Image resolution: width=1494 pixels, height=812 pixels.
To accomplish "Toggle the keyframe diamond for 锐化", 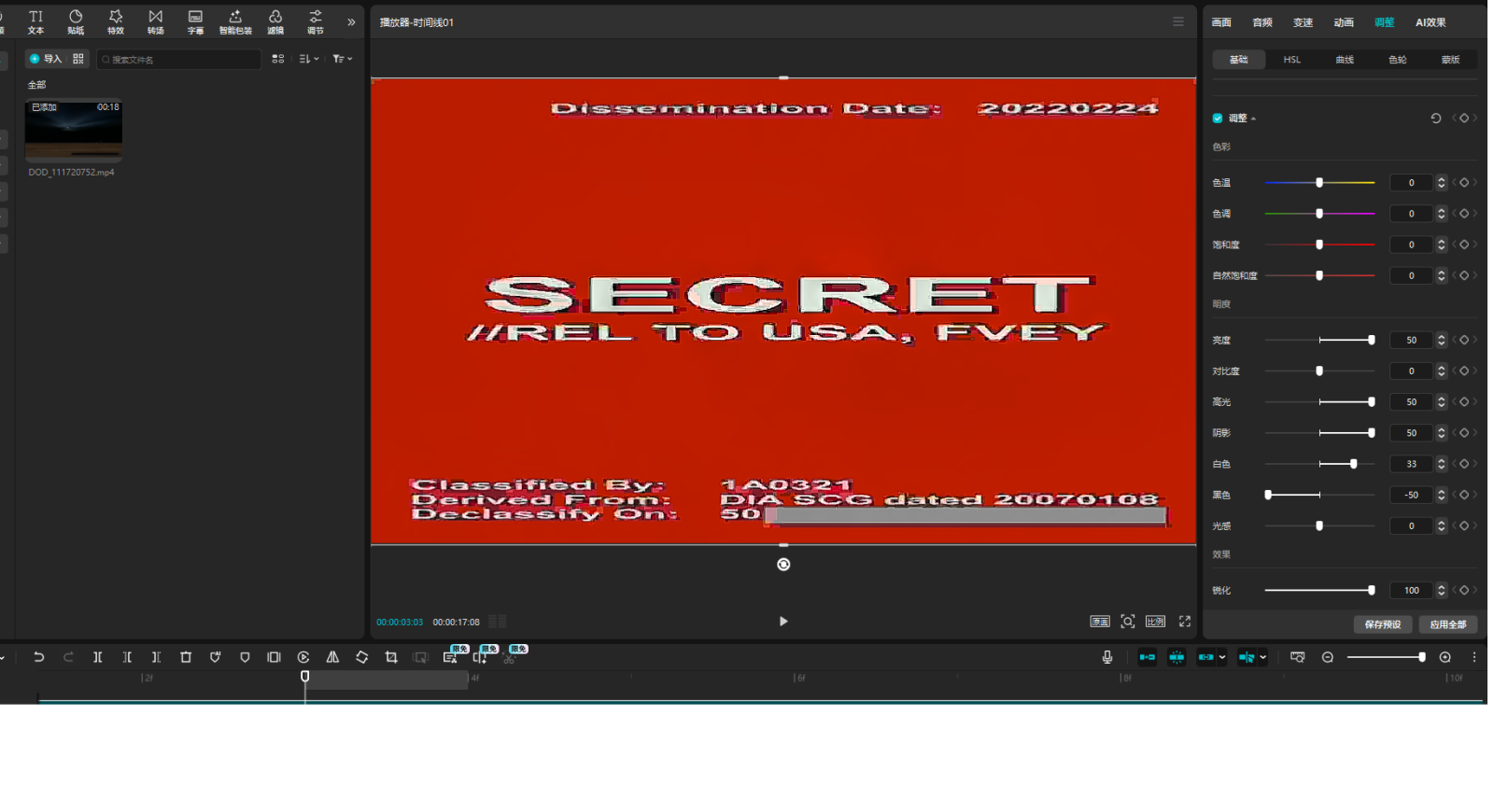I will (1464, 590).
